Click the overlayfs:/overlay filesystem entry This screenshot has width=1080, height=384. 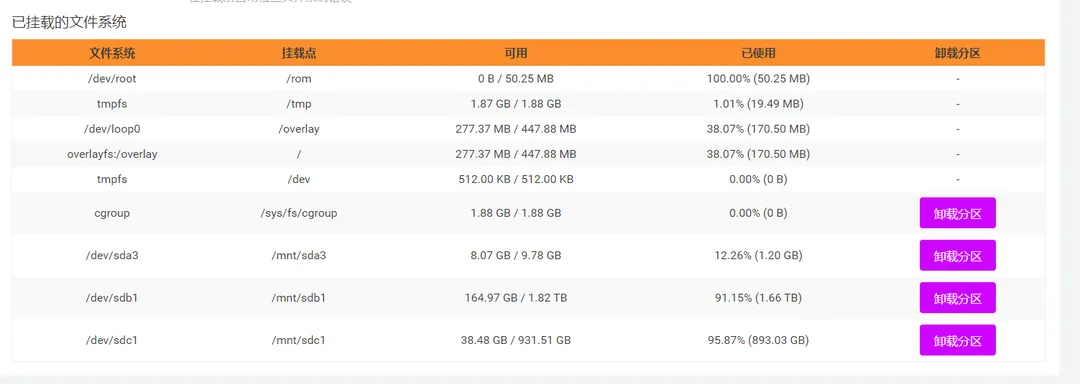click(x=112, y=154)
